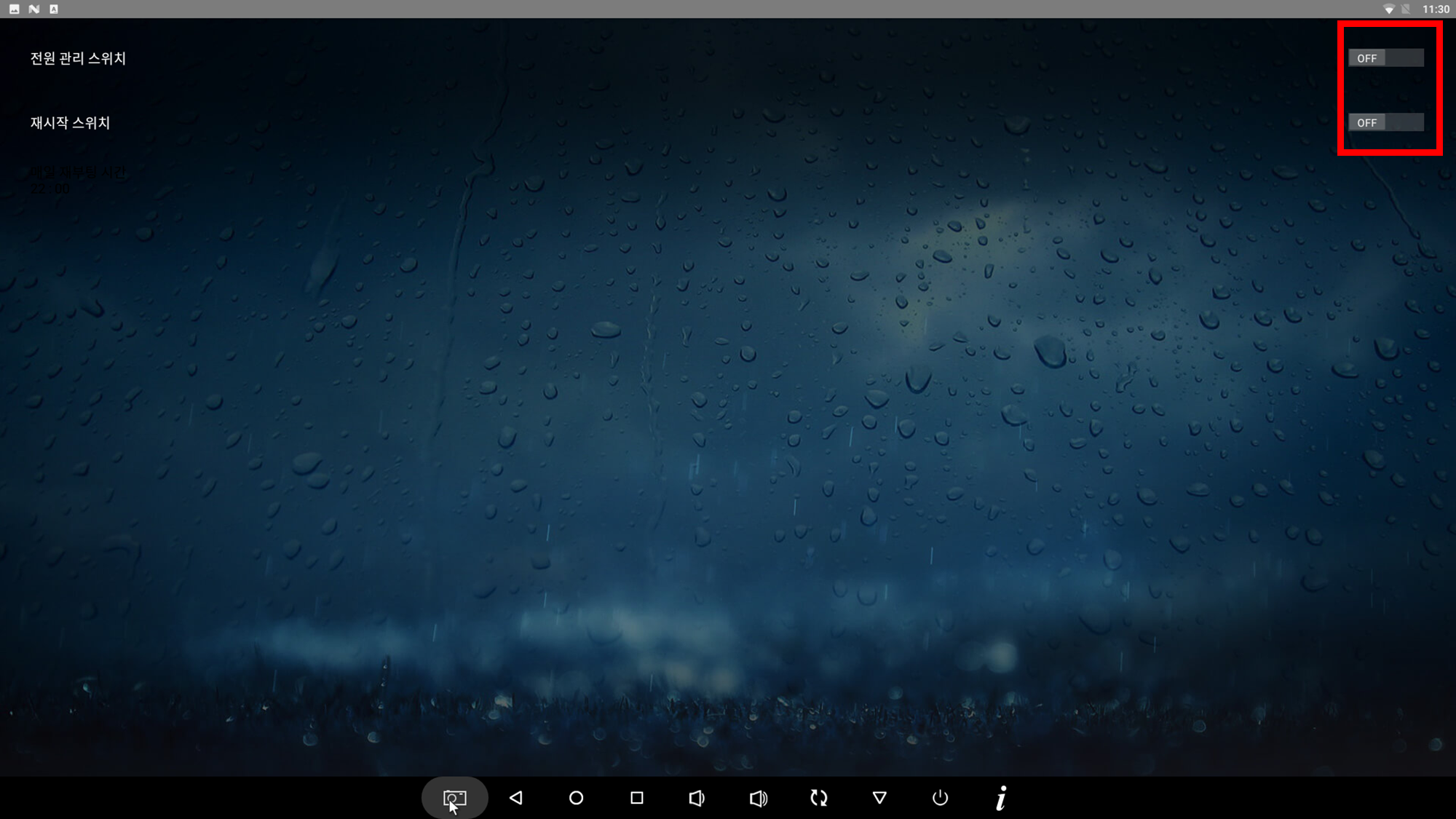The width and height of the screenshot is (1456, 819).
Task: Tap the 'A' keyboard icon in status bar
Action: (x=54, y=9)
